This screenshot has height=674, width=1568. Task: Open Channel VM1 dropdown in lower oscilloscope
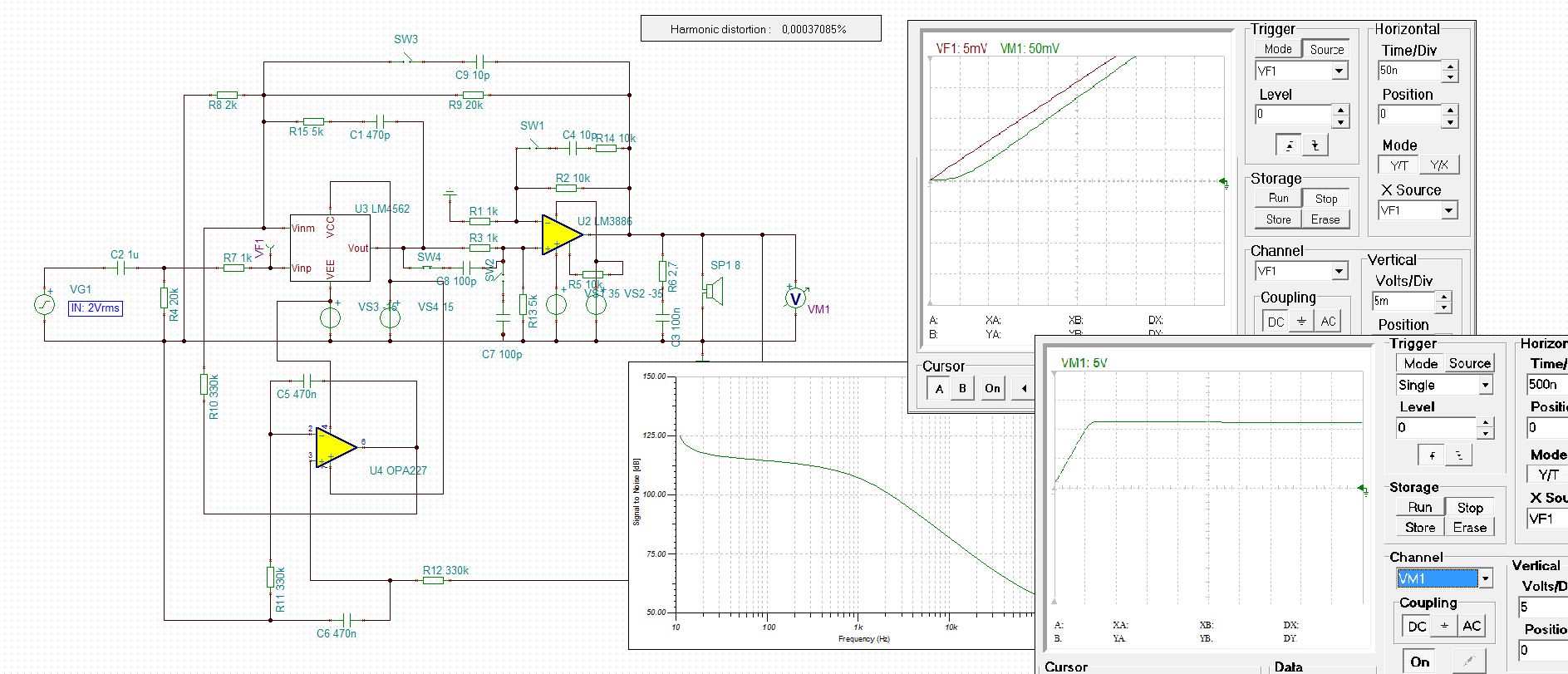pos(1486,578)
